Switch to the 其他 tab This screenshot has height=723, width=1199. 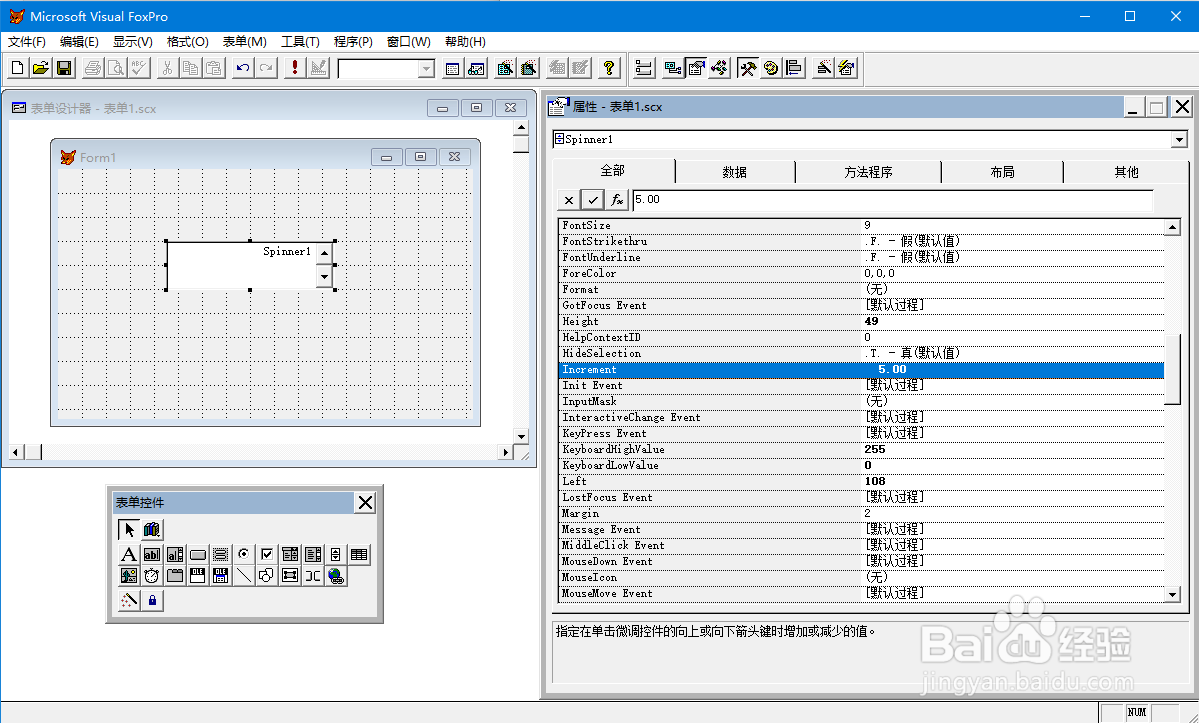(1126, 172)
